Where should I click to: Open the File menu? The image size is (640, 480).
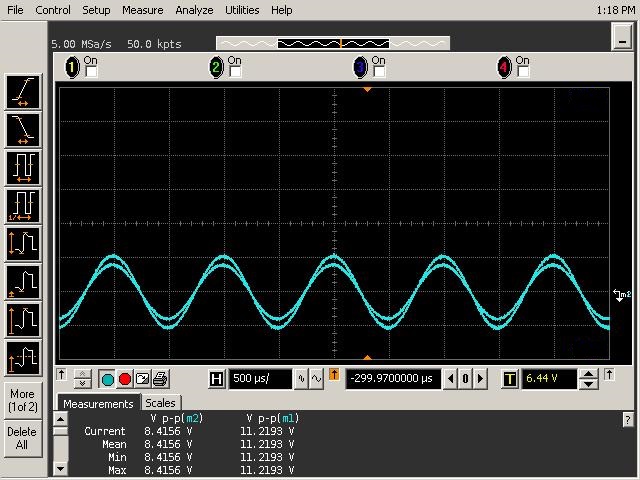(15, 10)
